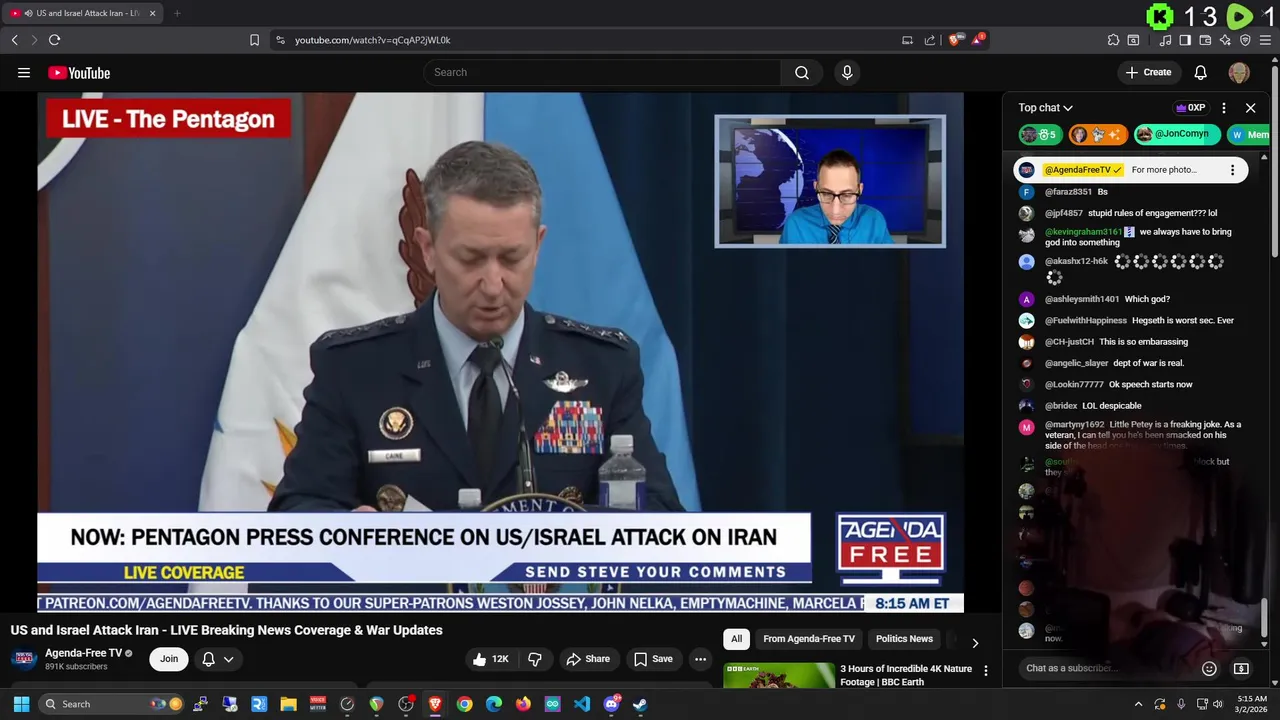Open the YouTube guide hamburger menu

[24, 72]
